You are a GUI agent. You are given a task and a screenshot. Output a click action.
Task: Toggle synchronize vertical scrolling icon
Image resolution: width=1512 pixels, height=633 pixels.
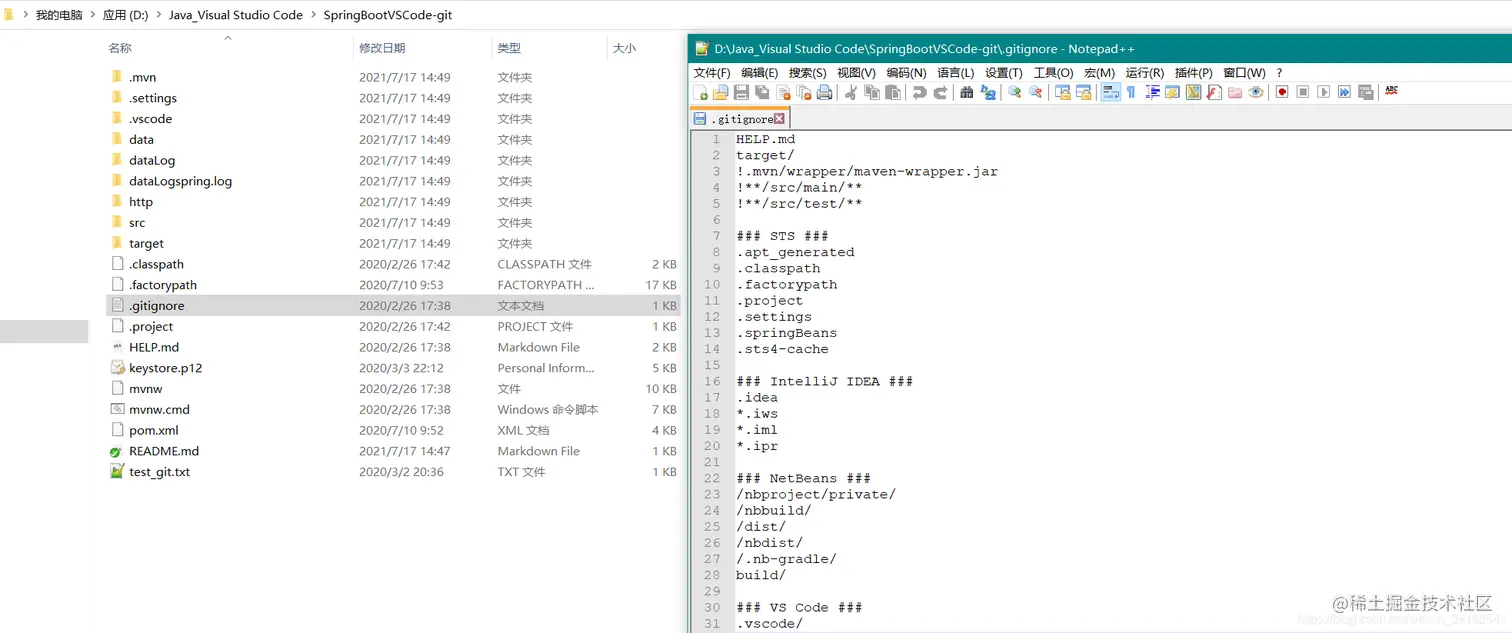pyautogui.click(x=1063, y=92)
